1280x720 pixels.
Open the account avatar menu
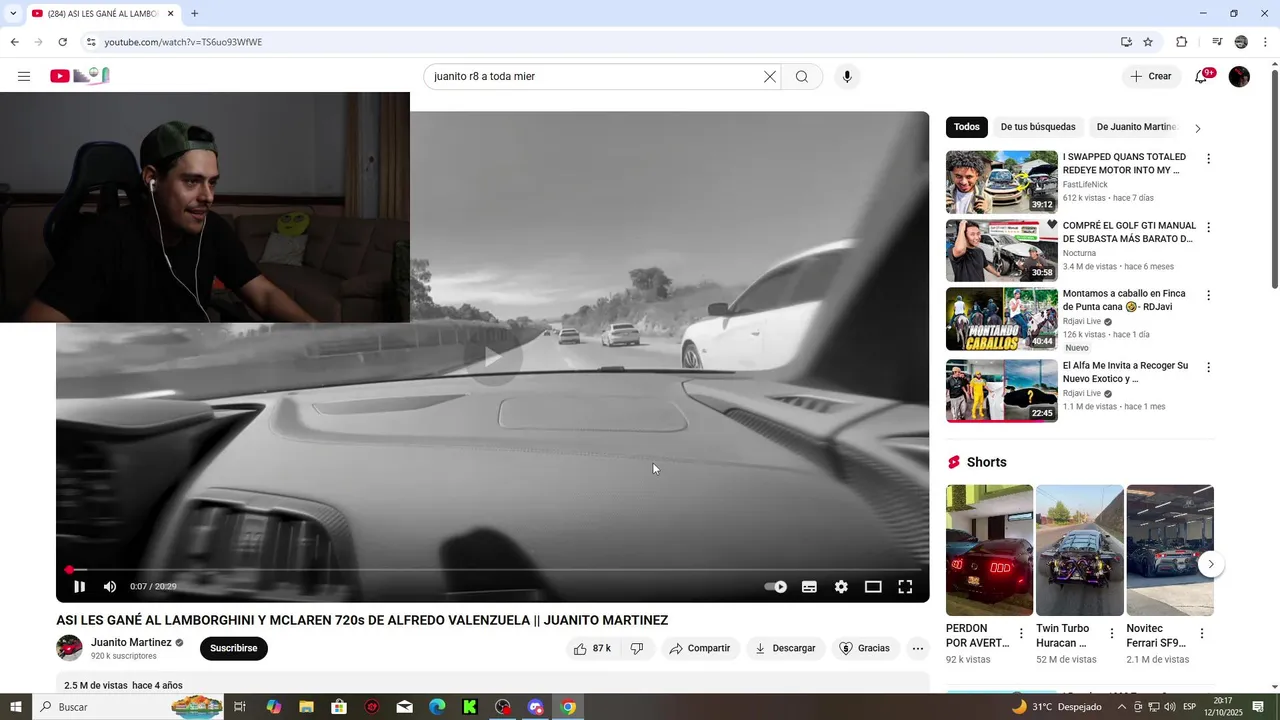(1239, 77)
